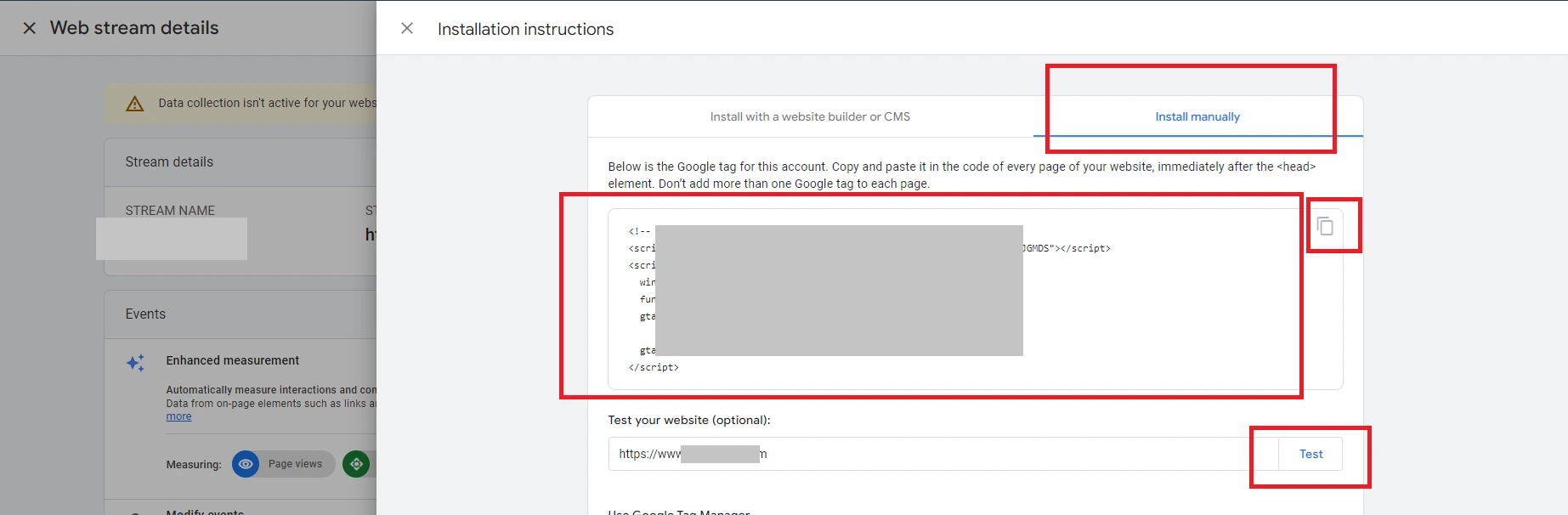This screenshot has height=515, width=1568.
Task: Click the Enhanced measurement sparkle icon
Action: pos(136,363)
